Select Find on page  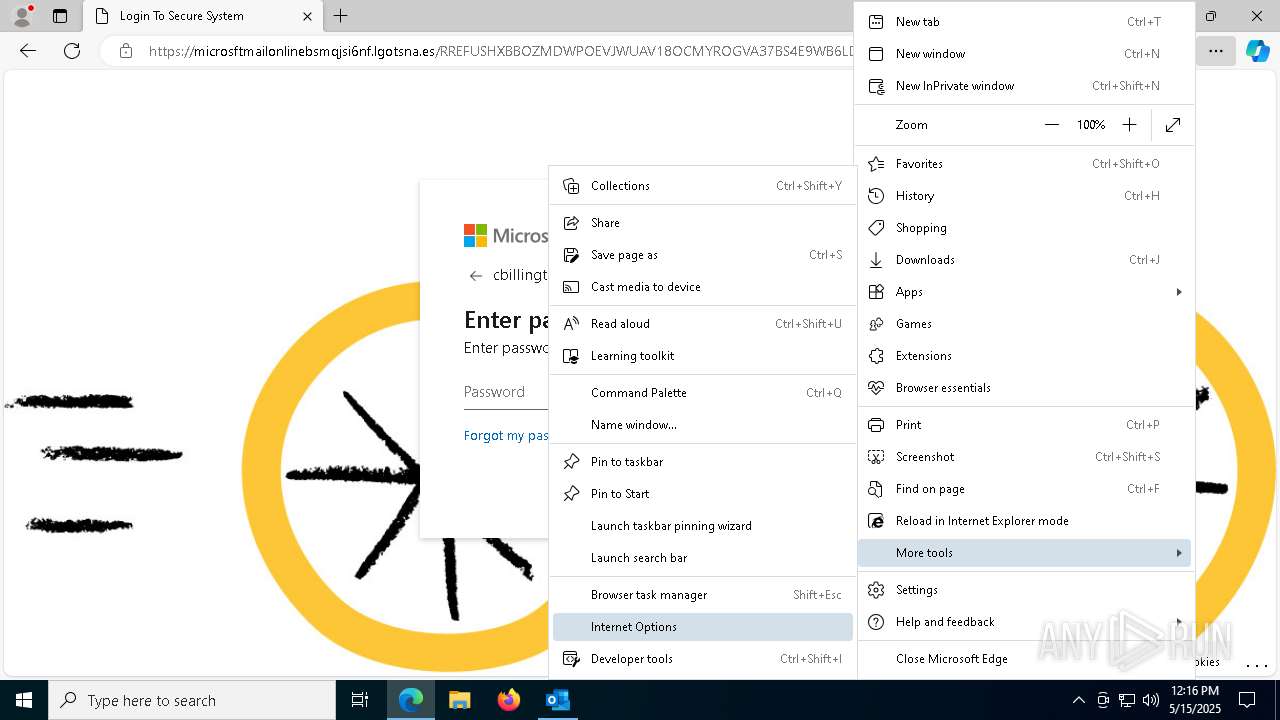[x=1024, y=489]
